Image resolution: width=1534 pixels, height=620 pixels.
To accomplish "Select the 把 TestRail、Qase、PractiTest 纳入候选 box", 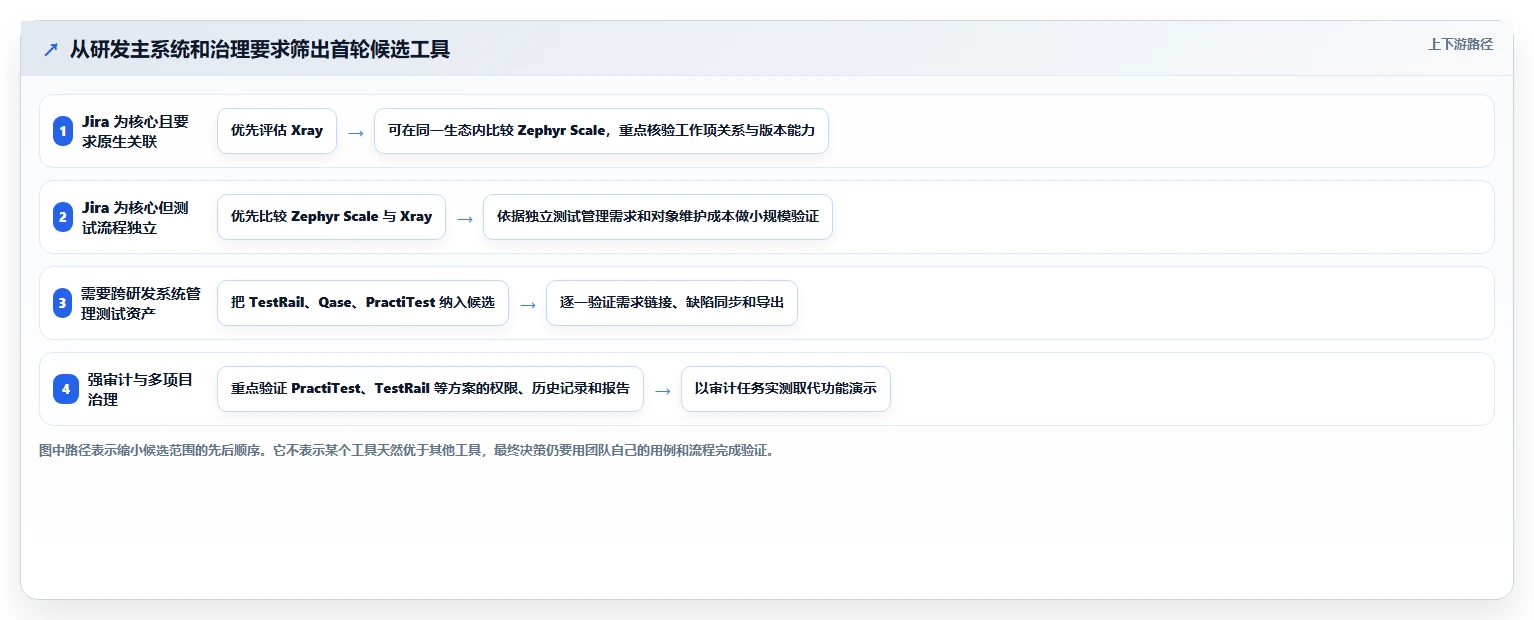I will pos(363,303).
